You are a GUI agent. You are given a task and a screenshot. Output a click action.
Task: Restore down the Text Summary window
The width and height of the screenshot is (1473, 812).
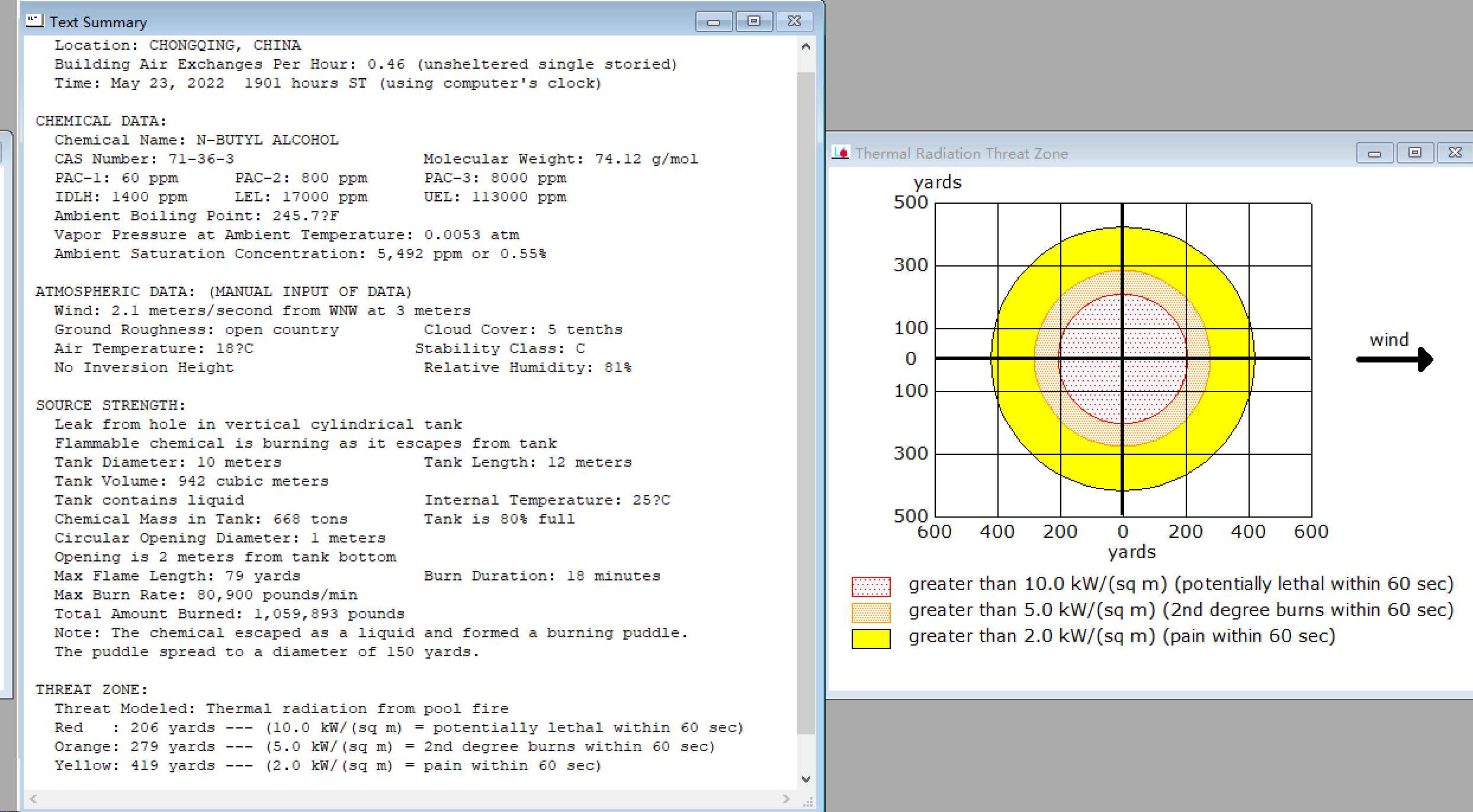click(753, 22)
